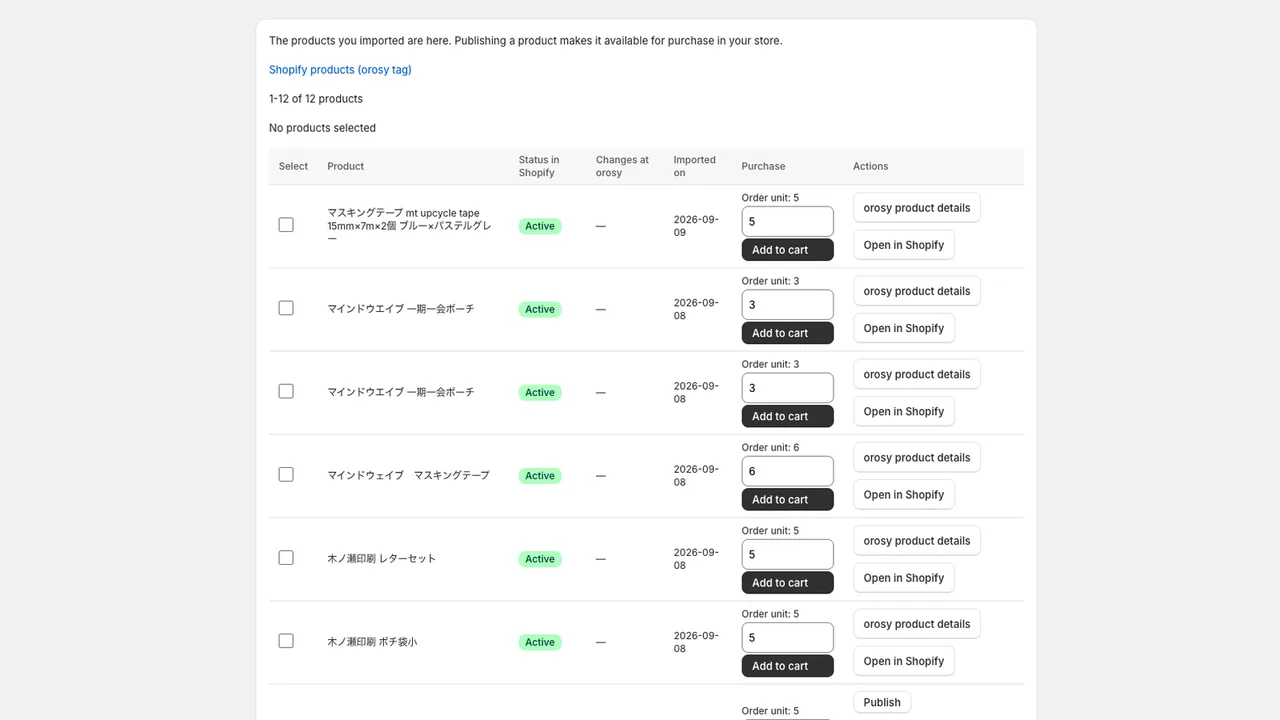The width and height of the screenshot is (1280, 720).
Task: Click the "Product" column header
Action: [x=345, y=166]
